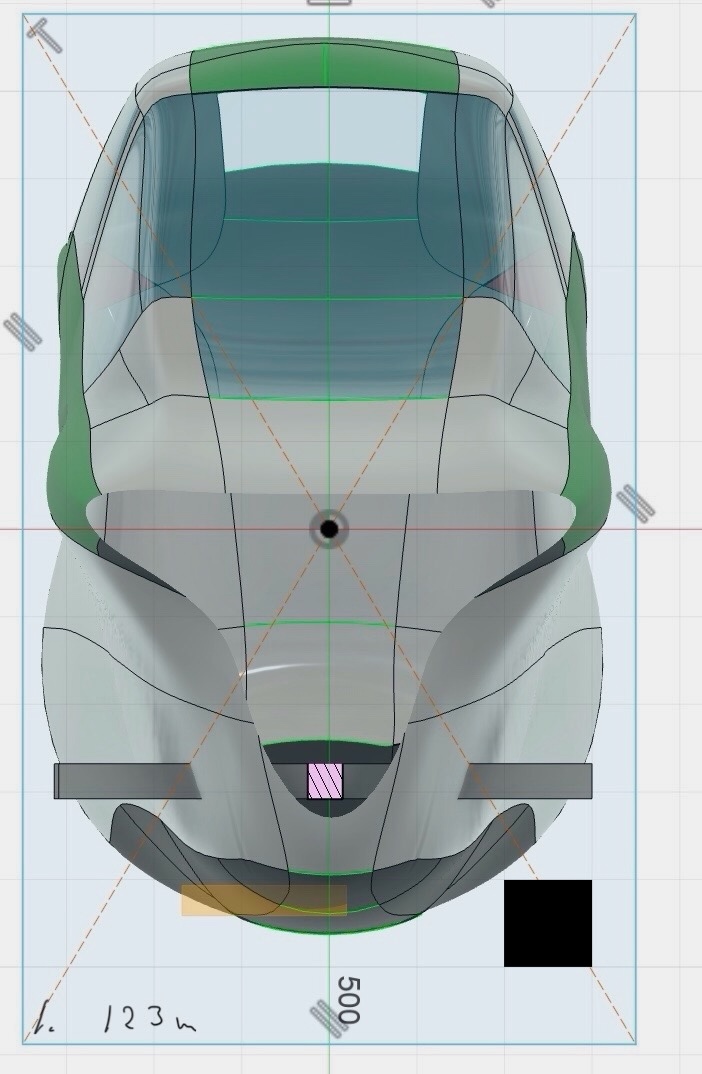702x1074 pixels.
Task: Select the horizontal constraint icon at top center
Action: (x=329, y=3)
